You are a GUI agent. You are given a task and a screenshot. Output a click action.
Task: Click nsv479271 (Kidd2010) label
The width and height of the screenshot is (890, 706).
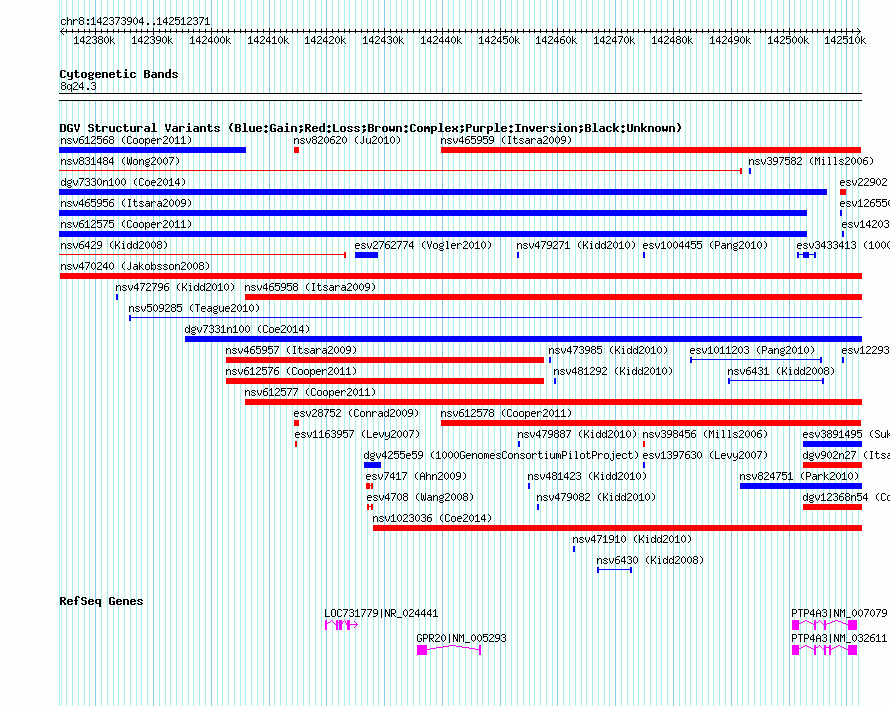click(x=576, y=245)
